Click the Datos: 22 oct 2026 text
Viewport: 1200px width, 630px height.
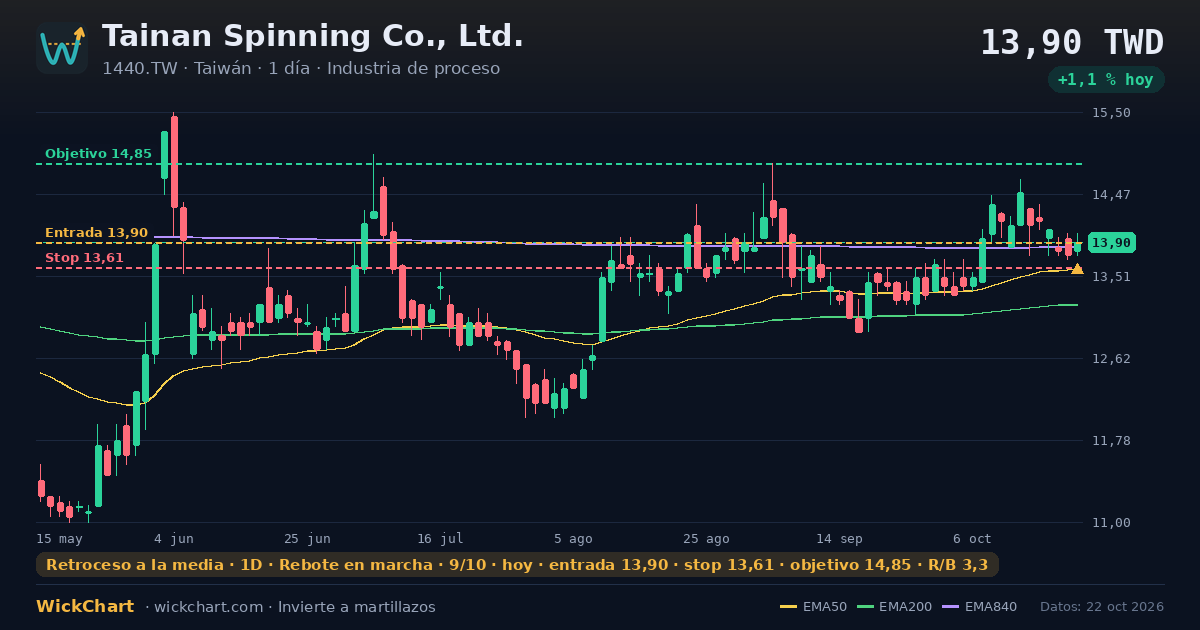(1102, 607)
